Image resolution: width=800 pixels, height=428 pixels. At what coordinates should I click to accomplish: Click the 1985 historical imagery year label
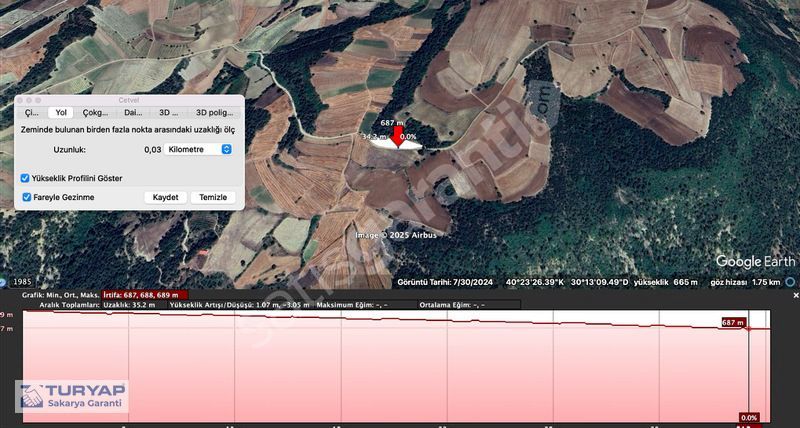pos(22,282)
